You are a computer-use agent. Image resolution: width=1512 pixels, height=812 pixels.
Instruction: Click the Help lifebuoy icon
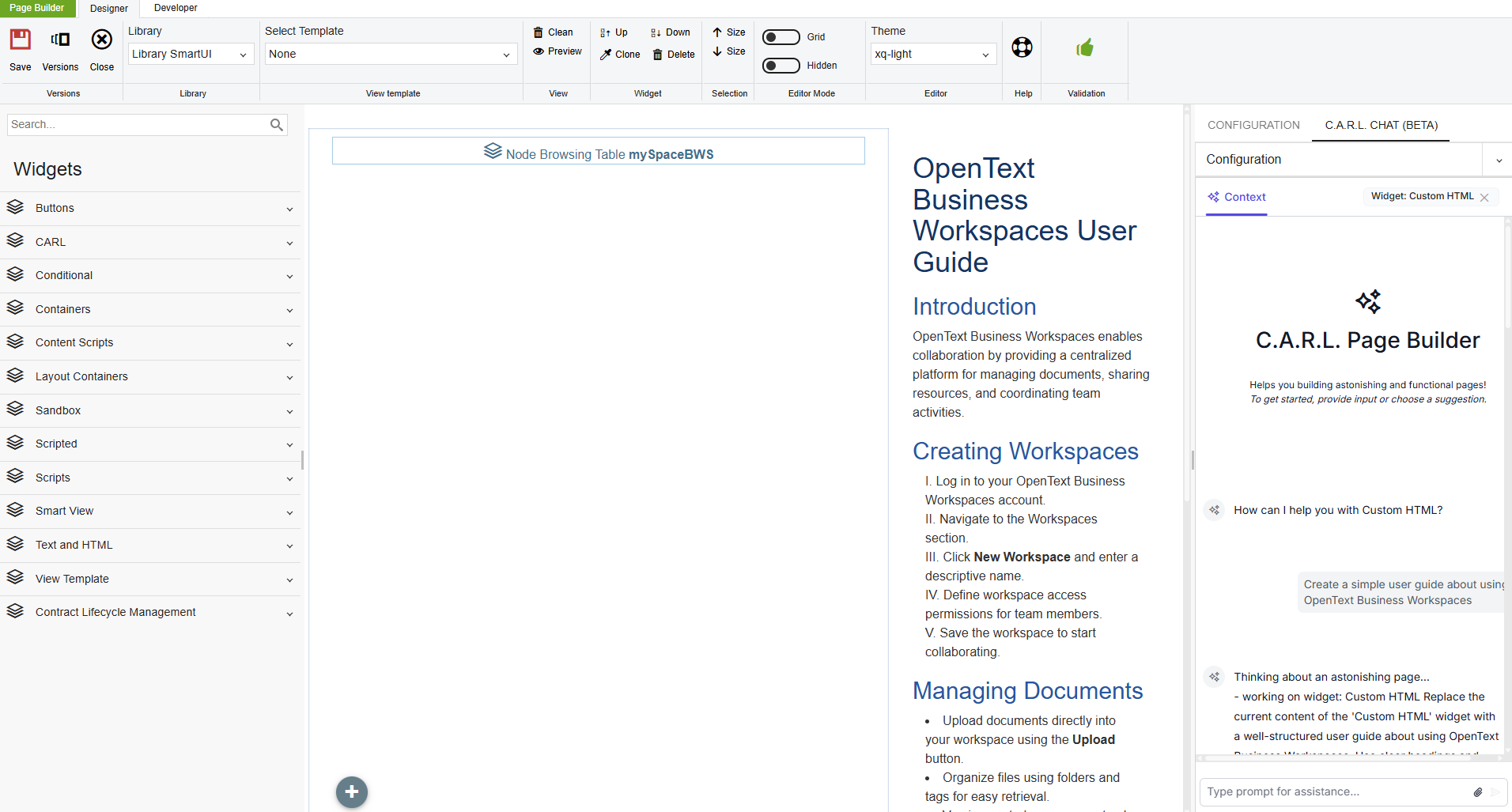click(1022, 47)
